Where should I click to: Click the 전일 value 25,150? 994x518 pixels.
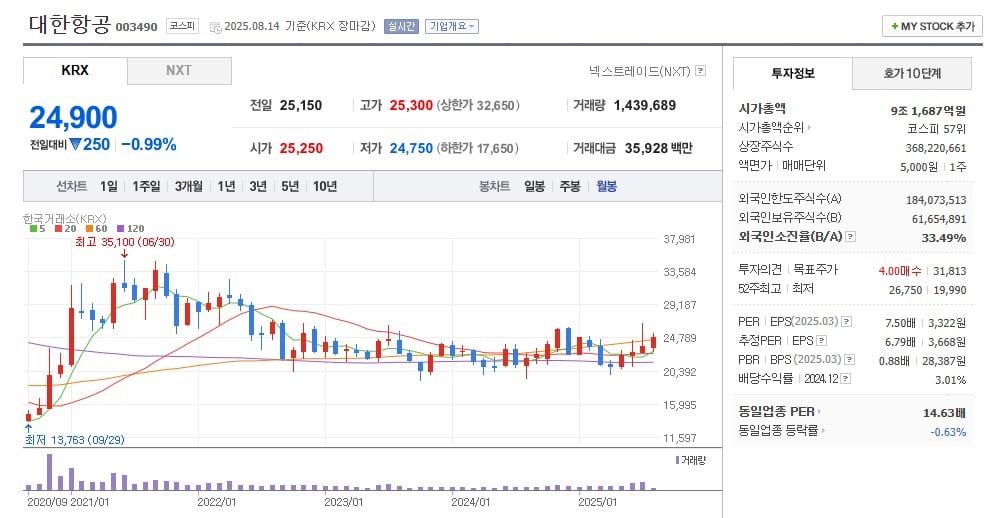point(300,105)
